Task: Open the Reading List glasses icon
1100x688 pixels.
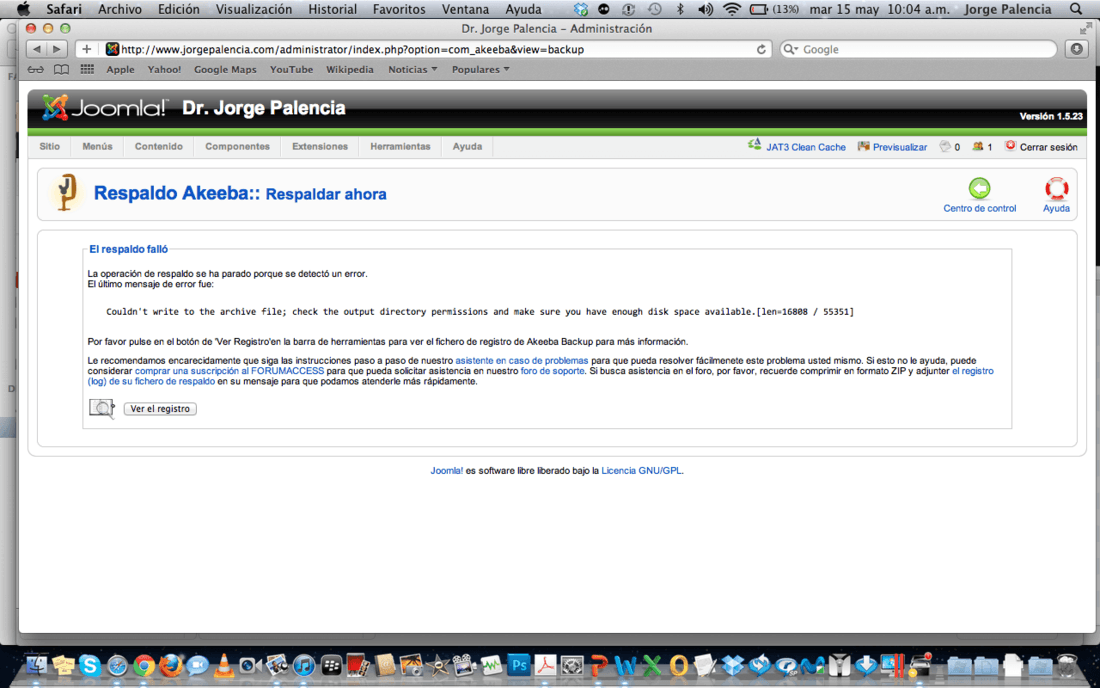Action: (36, 69)
